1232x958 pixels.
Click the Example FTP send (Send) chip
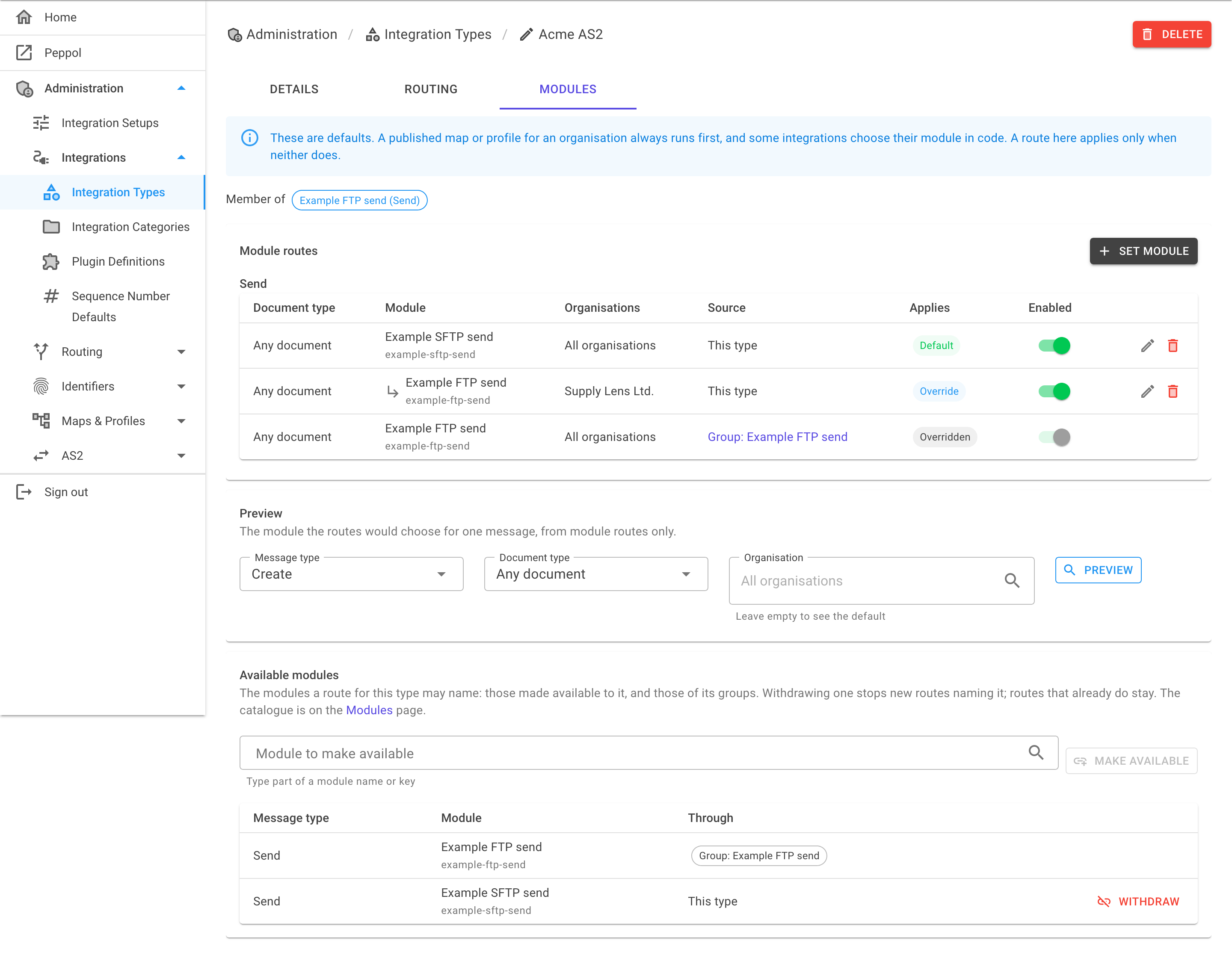pyautogui.click(x=359, y=200)
